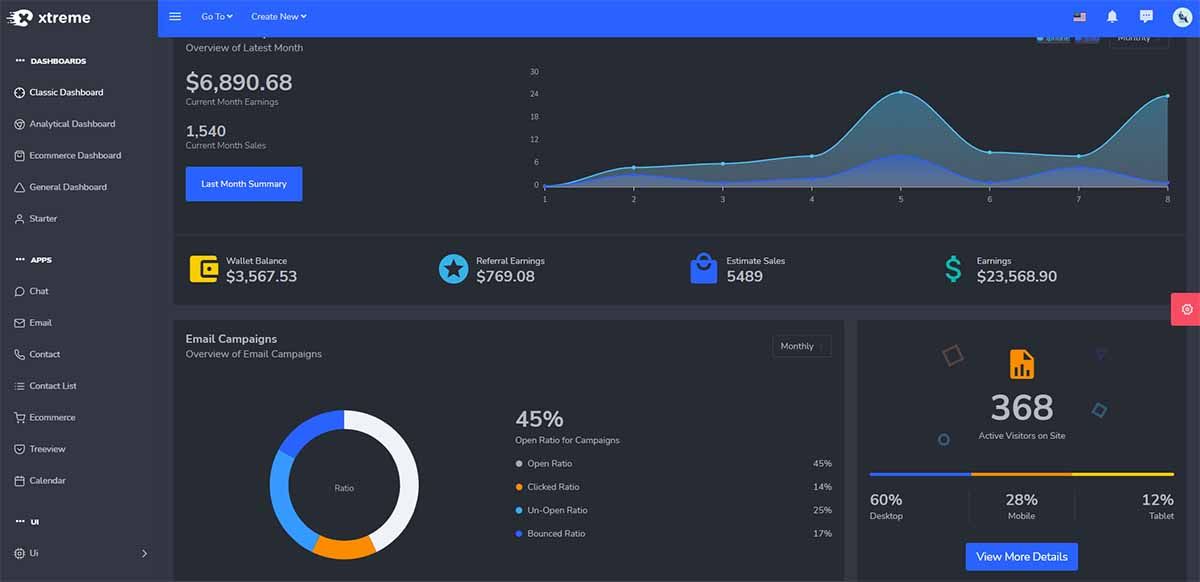Open the Contact app link
This screenshot has width=1200, height=582.
click(45, 355)
